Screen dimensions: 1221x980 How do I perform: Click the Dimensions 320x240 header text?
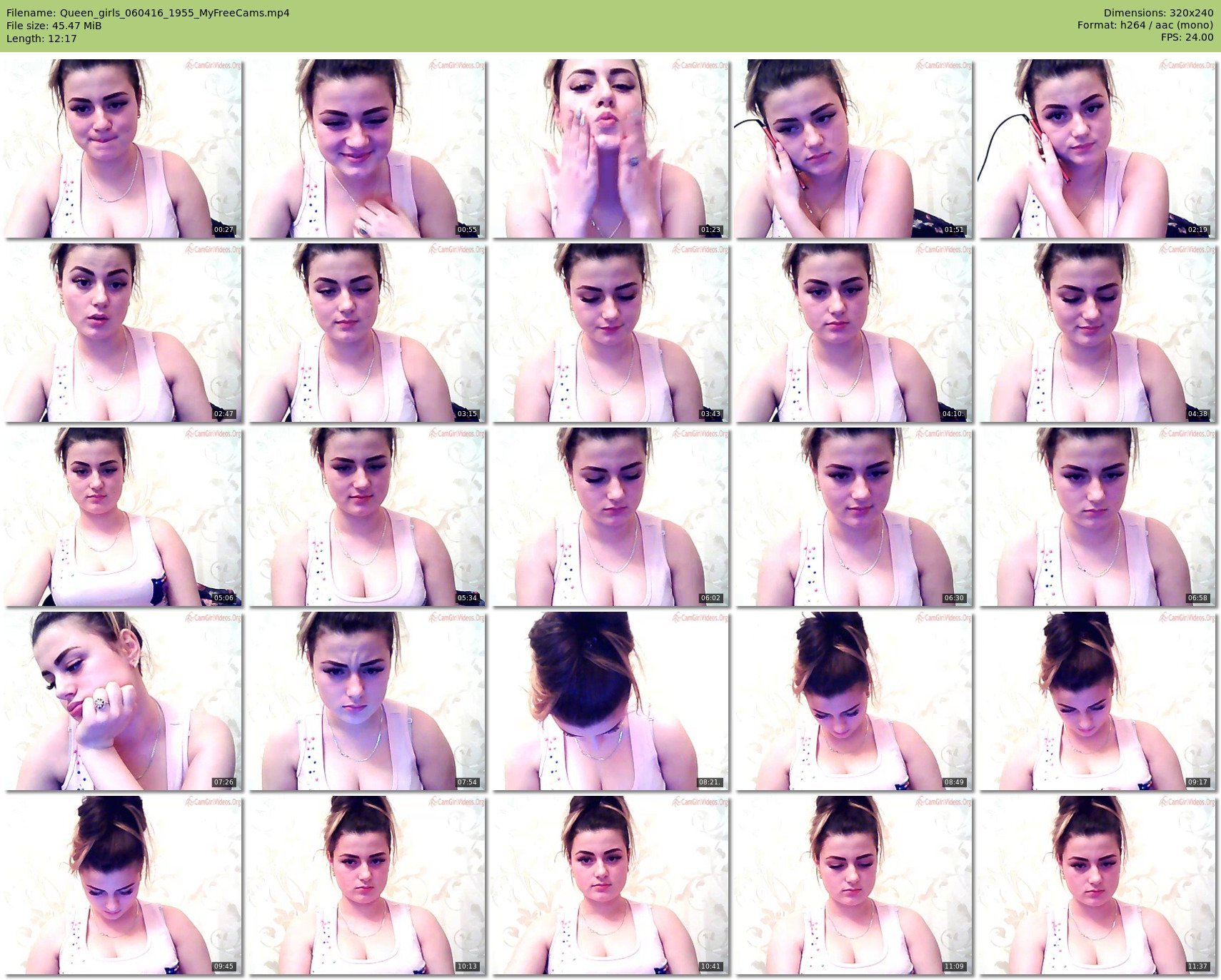[x=1158, y=13]
